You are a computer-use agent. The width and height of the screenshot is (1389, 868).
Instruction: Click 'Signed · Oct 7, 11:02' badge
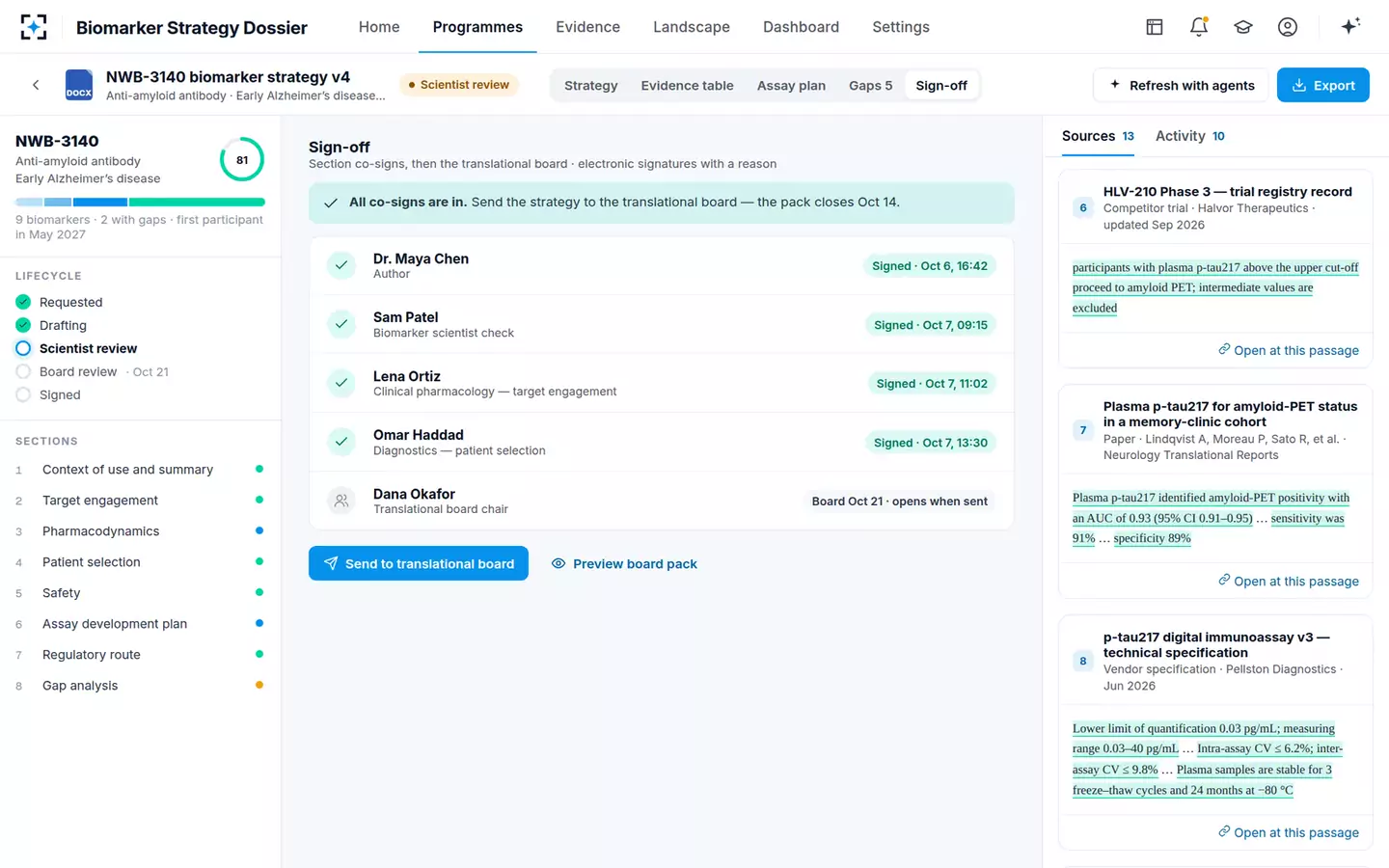[x=932, y=384]
